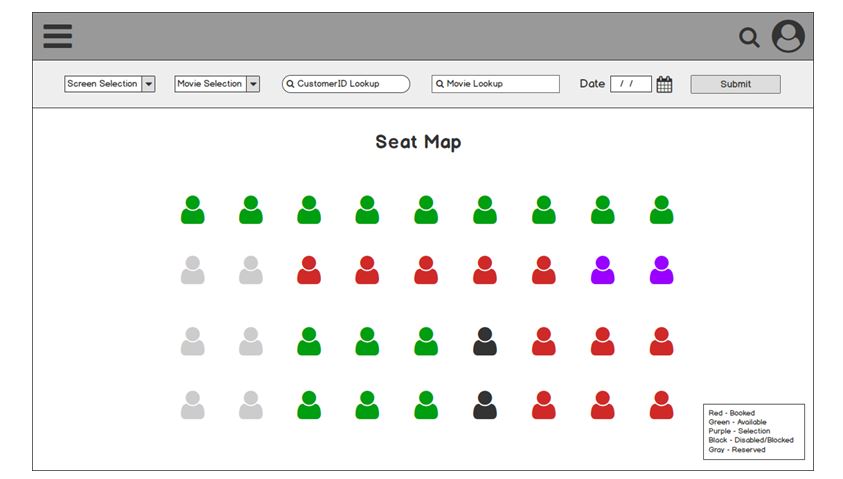Click second gray reserved seat in second row
The height and width of the screenshot is (479, 843).
(251, 270)
